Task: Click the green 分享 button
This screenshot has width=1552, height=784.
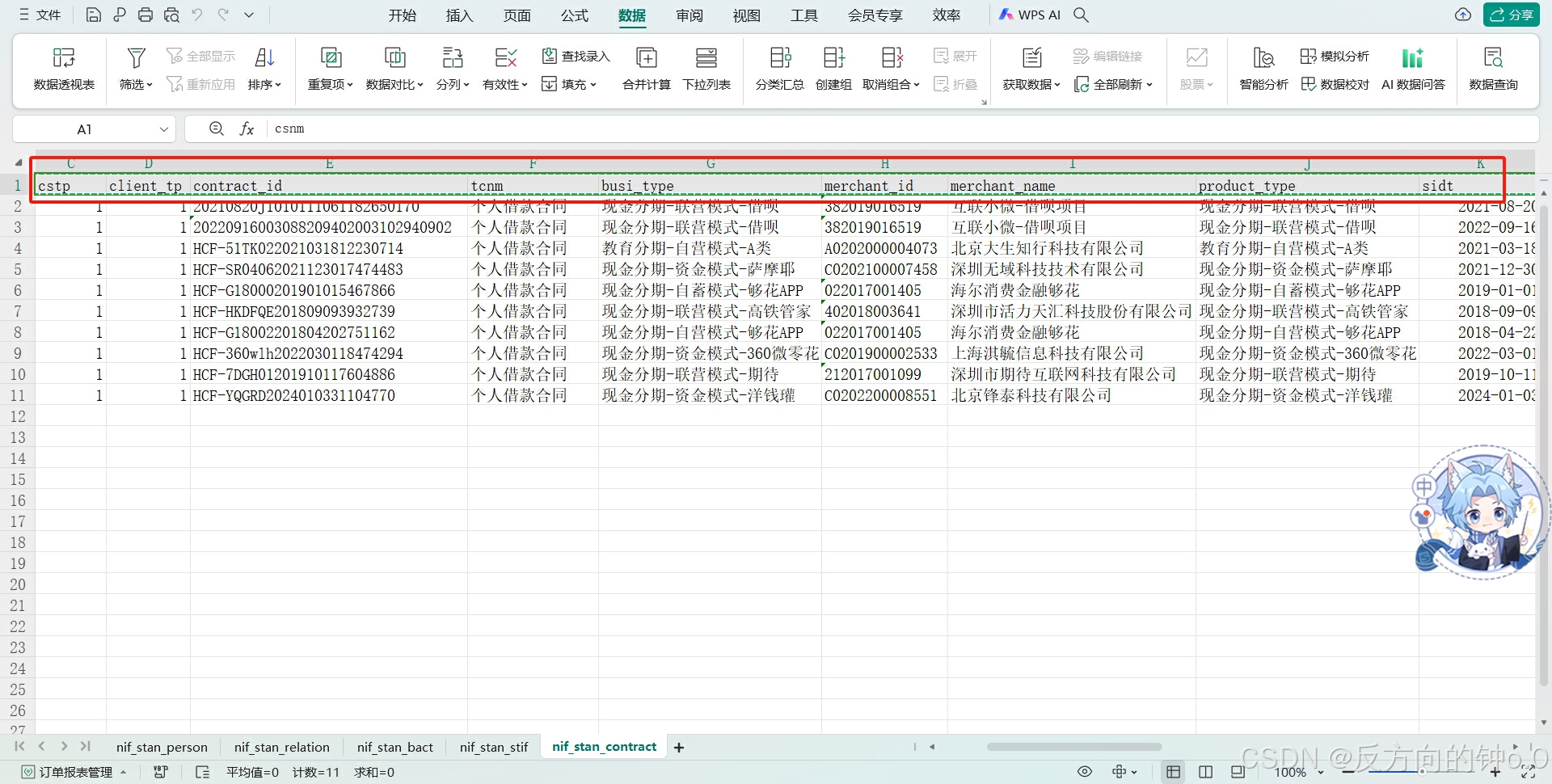Action: 1512,15
